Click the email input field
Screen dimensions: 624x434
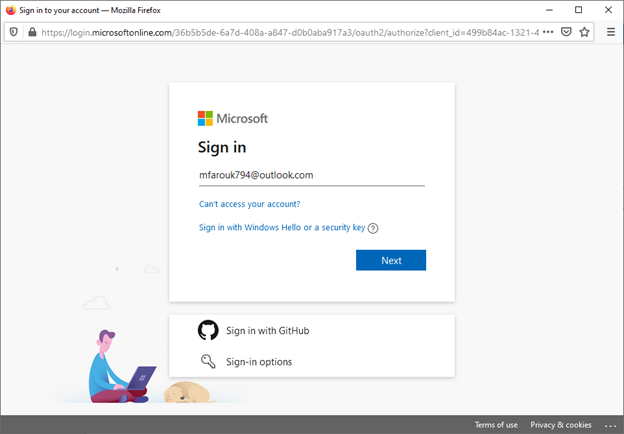pos(312,175)
